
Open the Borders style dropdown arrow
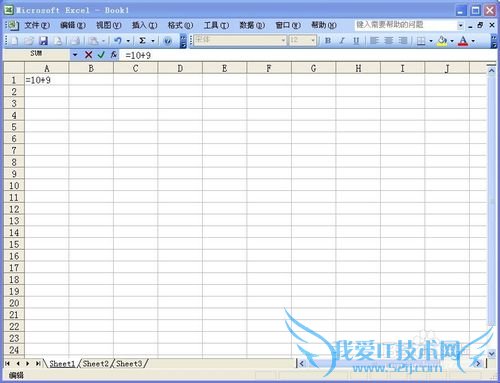point(431,41)
